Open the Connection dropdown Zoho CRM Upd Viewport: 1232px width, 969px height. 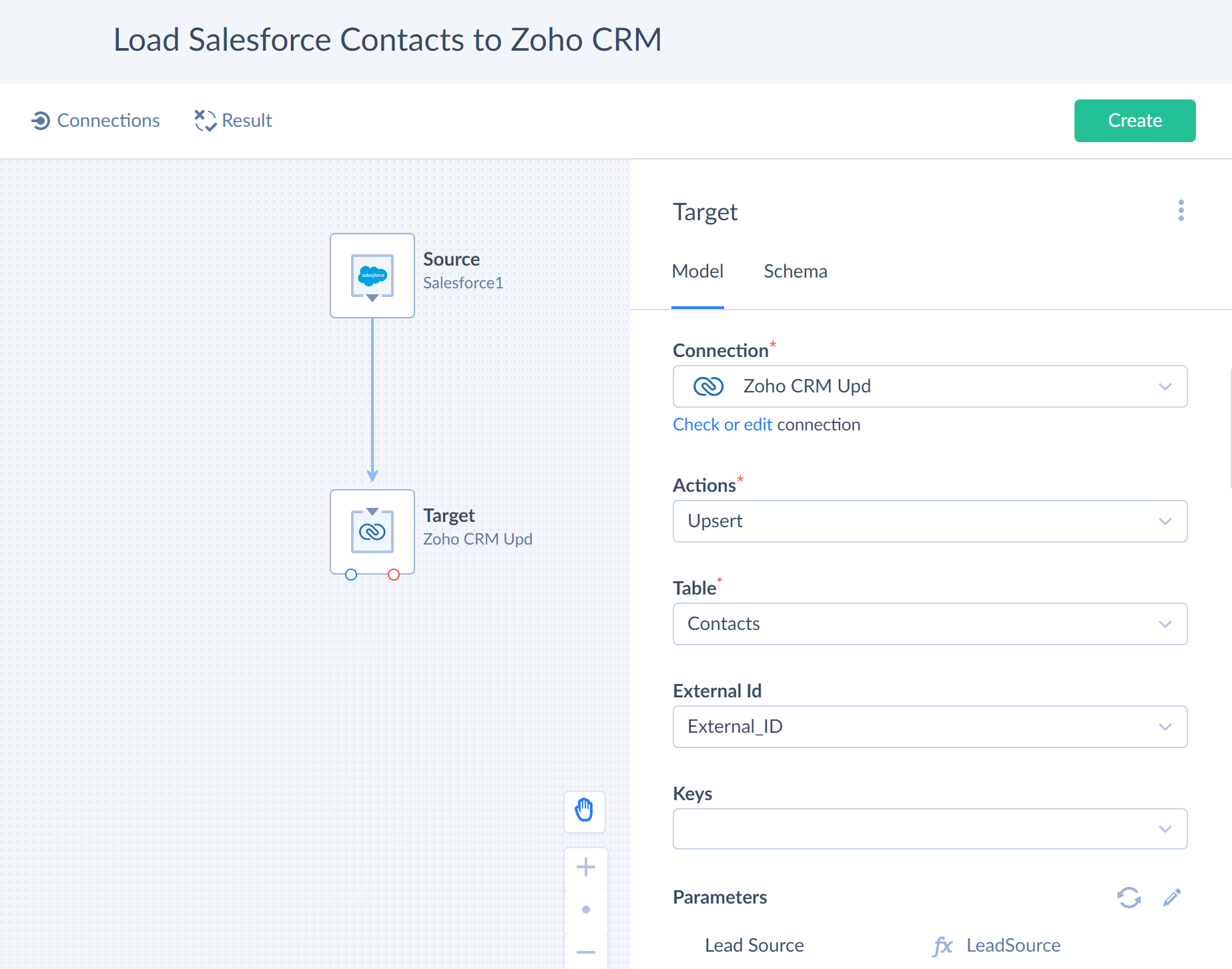[x=930, y=386]
